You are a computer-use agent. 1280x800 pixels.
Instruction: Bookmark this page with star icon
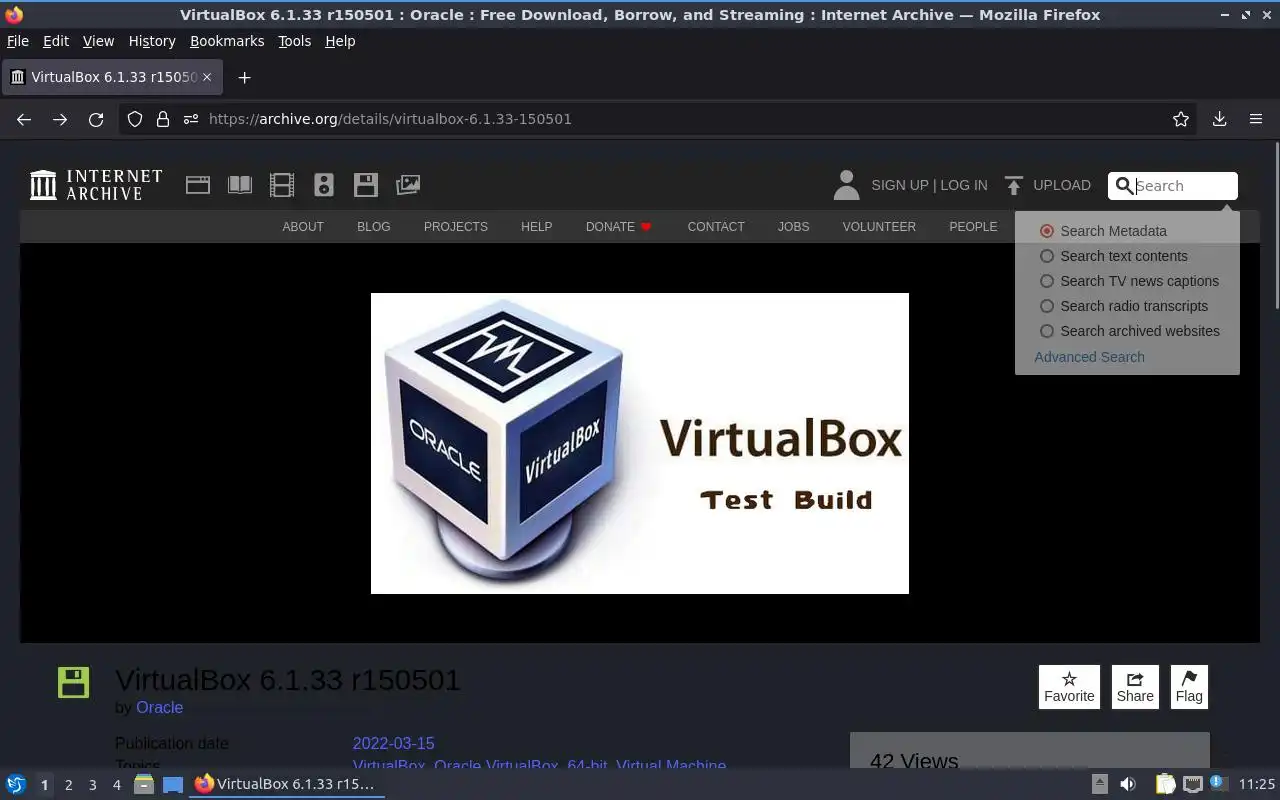coord(1181,119)
